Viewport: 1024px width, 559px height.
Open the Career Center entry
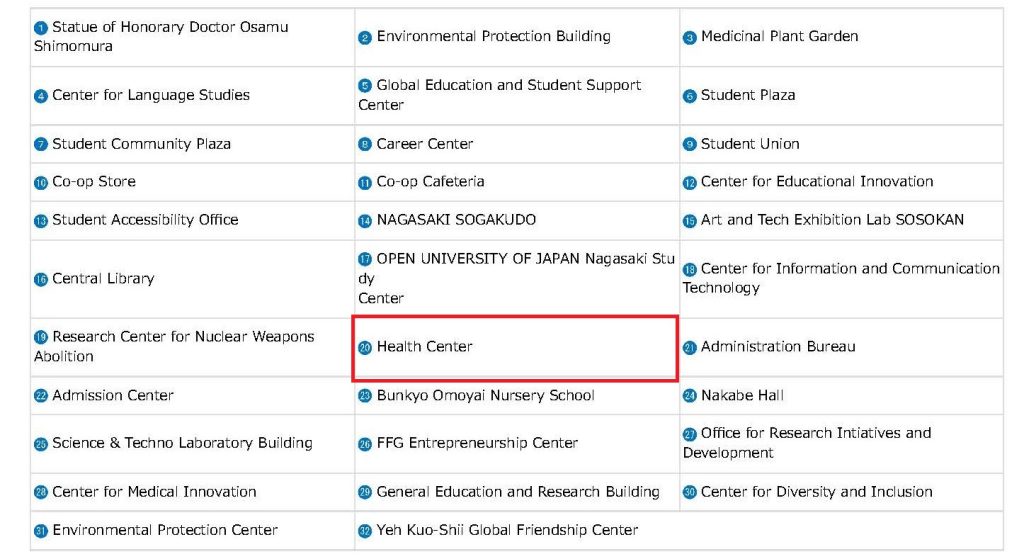pyautogui.click(x=424, y=144)
